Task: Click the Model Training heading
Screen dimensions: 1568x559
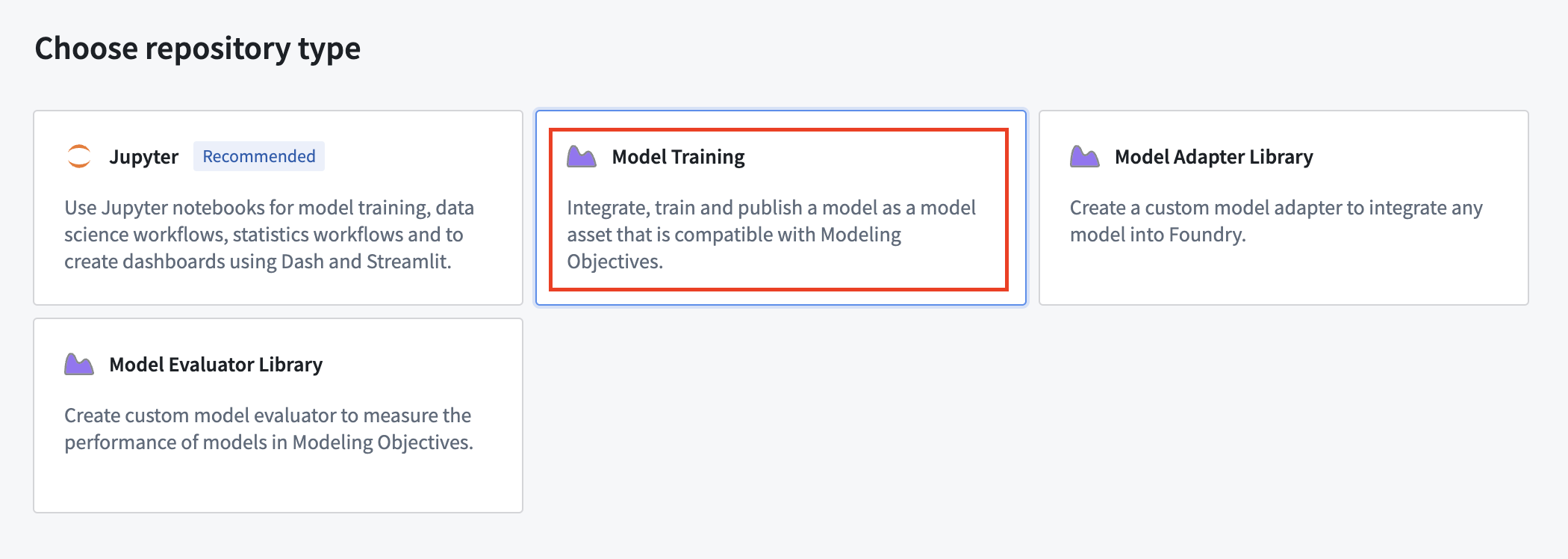Action: (678, 157)
